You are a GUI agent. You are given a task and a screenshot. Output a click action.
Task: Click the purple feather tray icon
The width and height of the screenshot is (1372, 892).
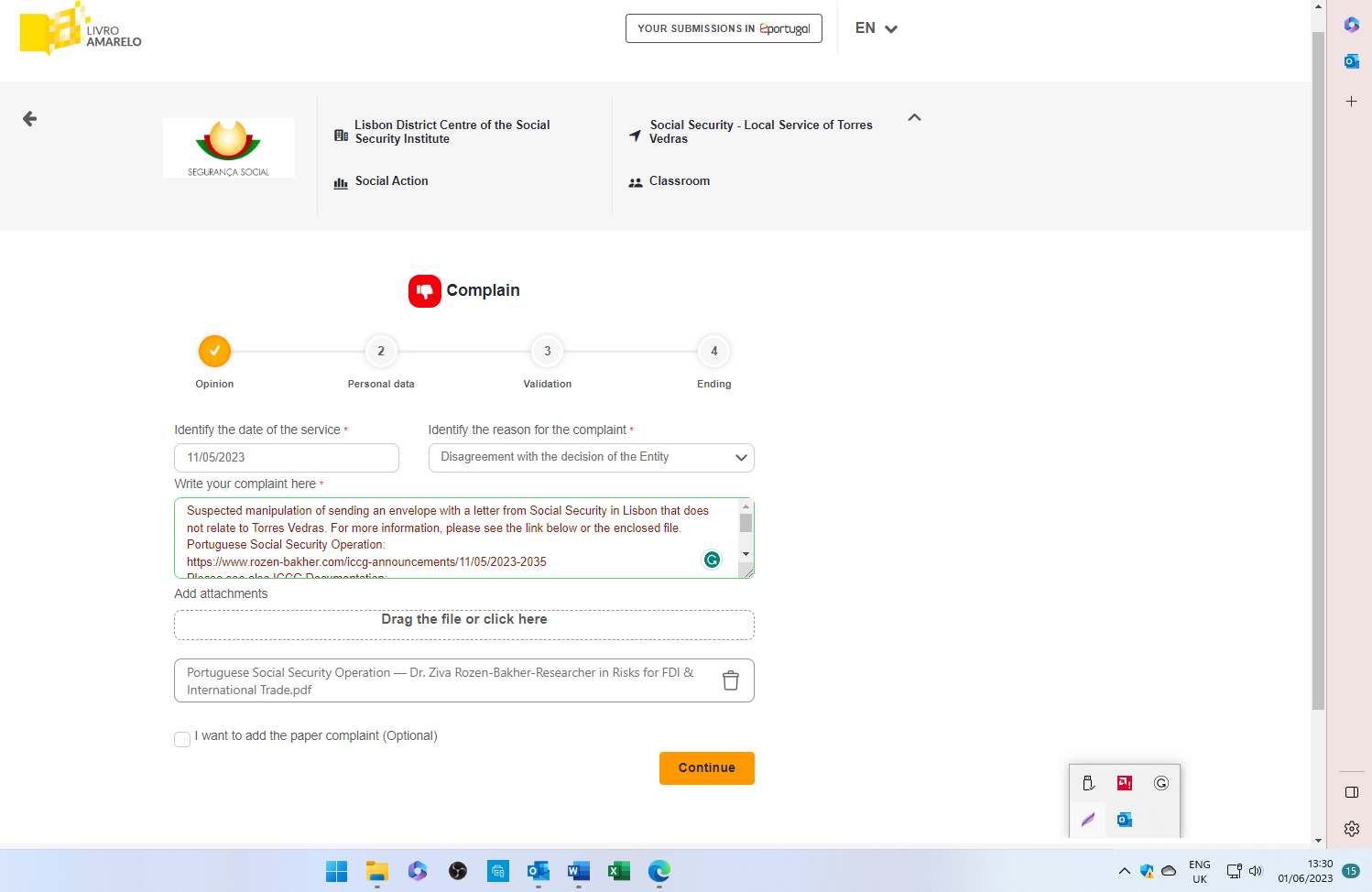[1088, 820]
